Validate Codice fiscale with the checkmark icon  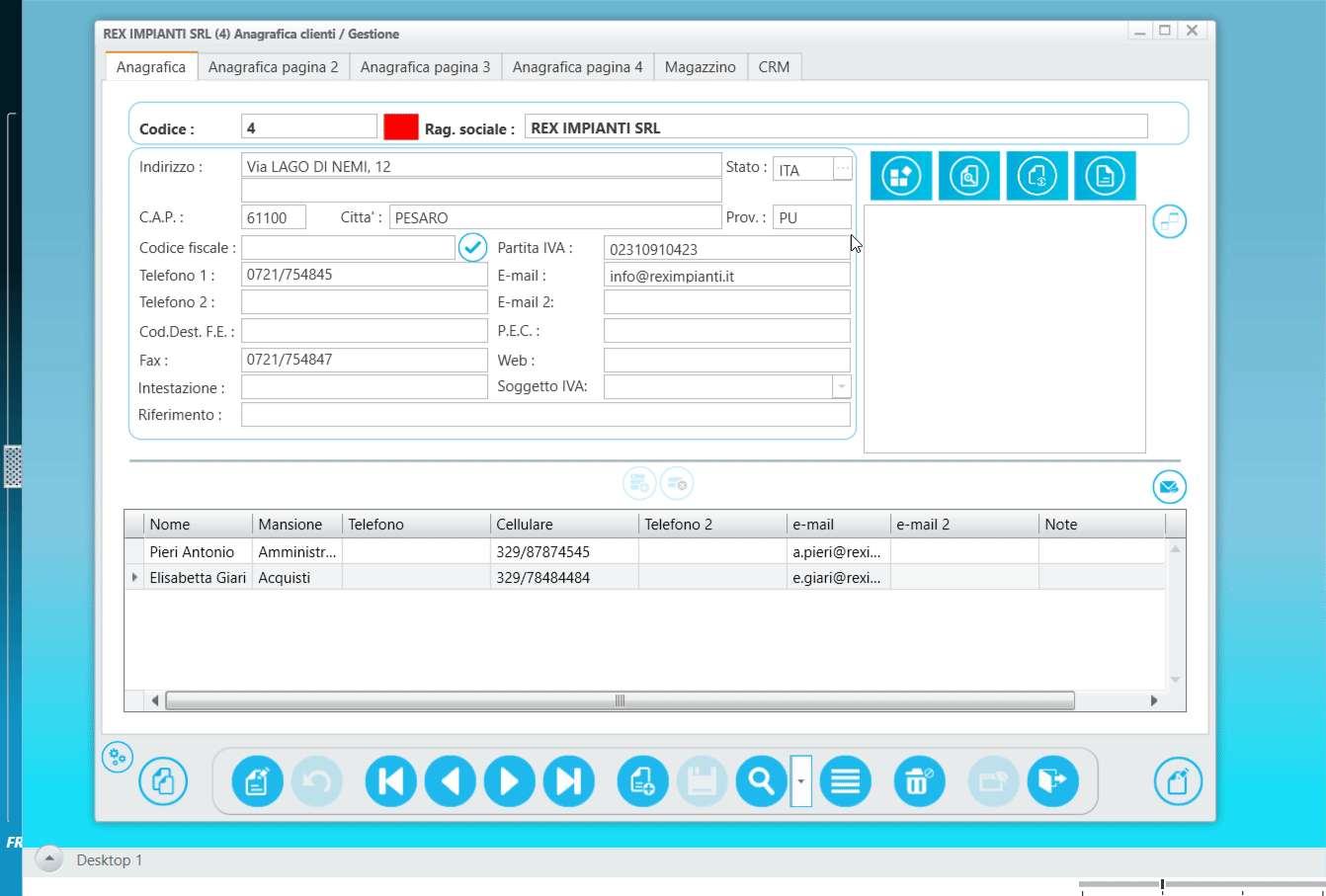(473, 247)
